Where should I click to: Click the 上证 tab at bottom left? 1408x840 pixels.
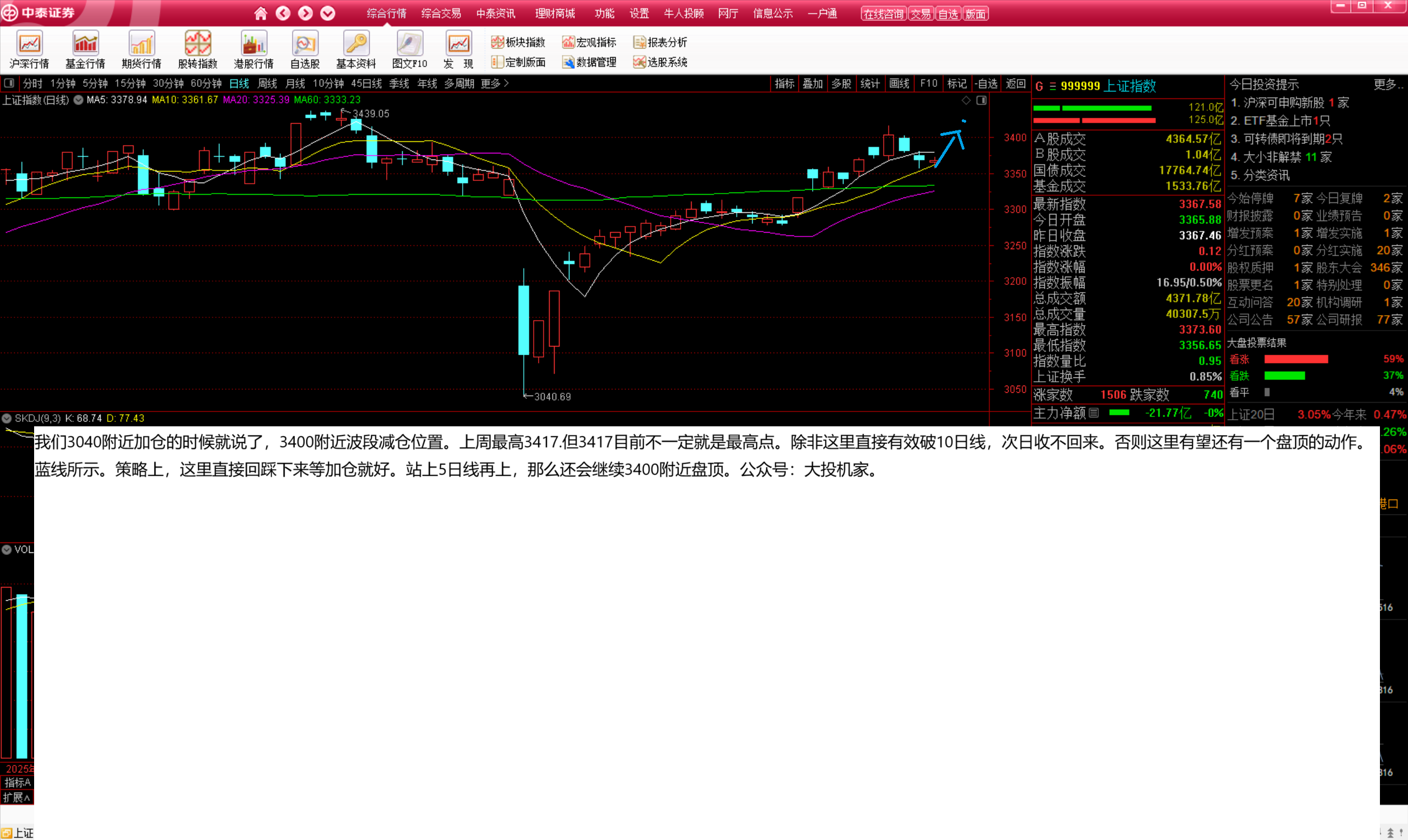(18, 833)
